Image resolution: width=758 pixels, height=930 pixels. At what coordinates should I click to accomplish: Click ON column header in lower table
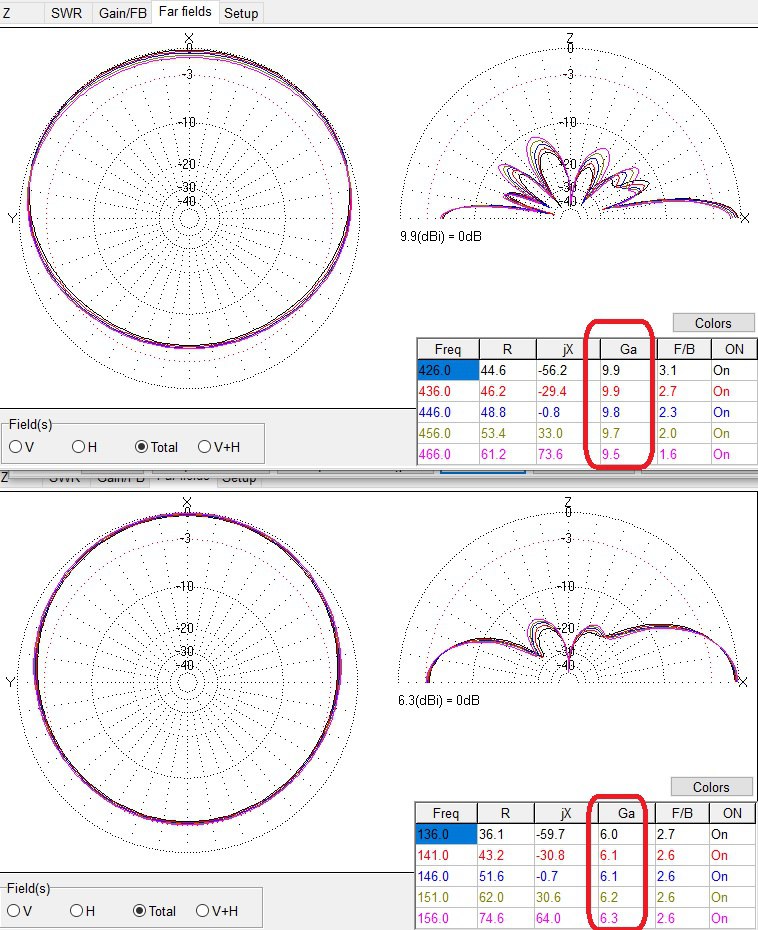coord(732,813)
